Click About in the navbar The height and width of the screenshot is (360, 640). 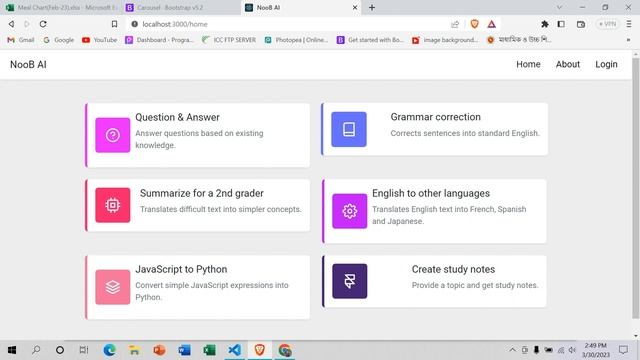point(568,64)
